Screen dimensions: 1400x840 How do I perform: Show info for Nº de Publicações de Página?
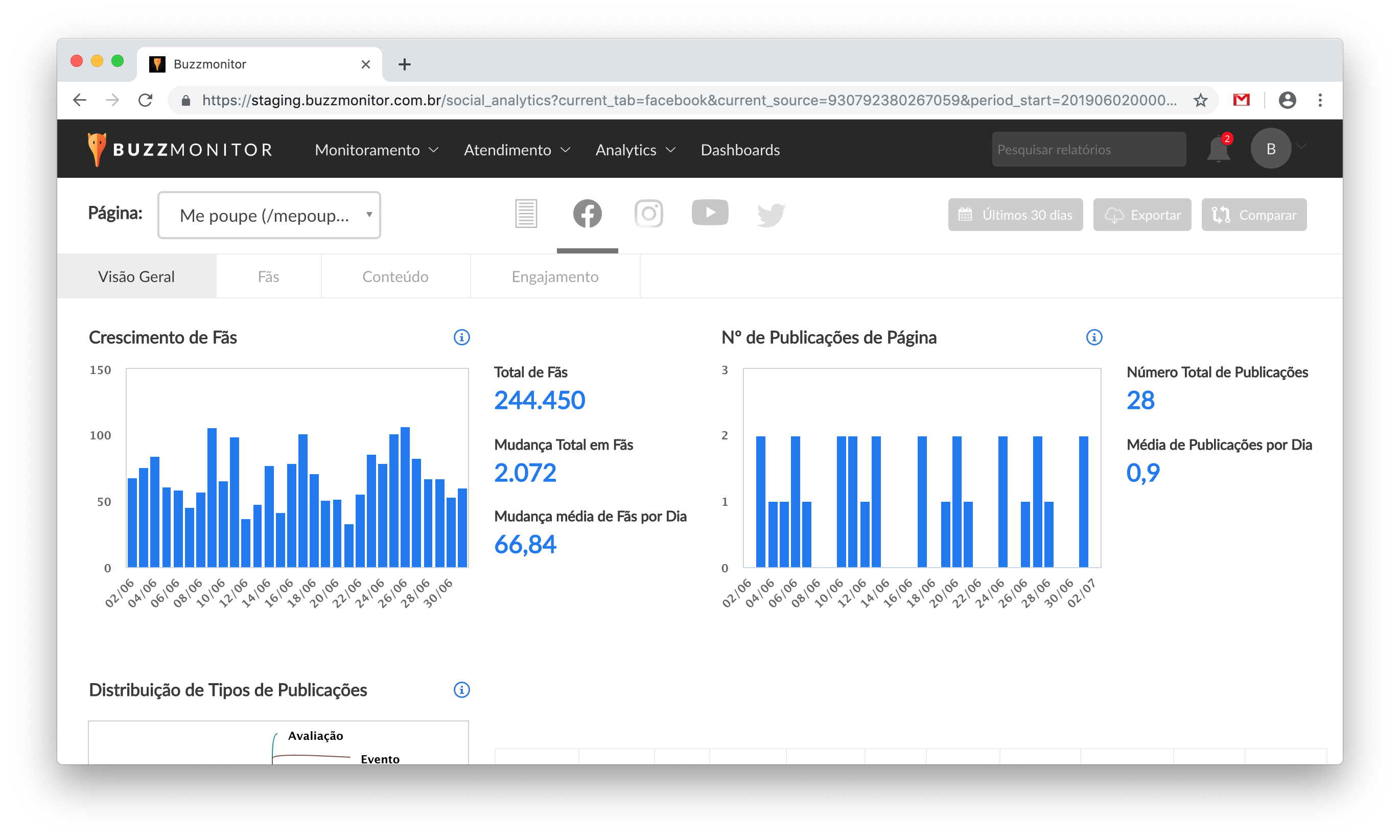1093,337
